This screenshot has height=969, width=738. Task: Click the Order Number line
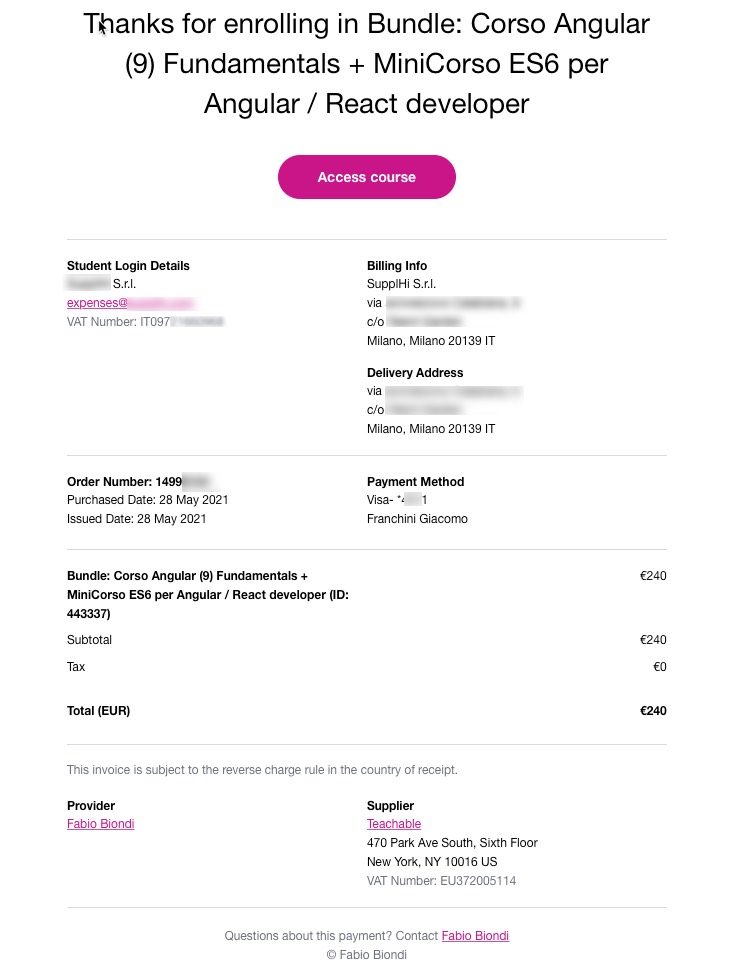[x=138, y=482]
